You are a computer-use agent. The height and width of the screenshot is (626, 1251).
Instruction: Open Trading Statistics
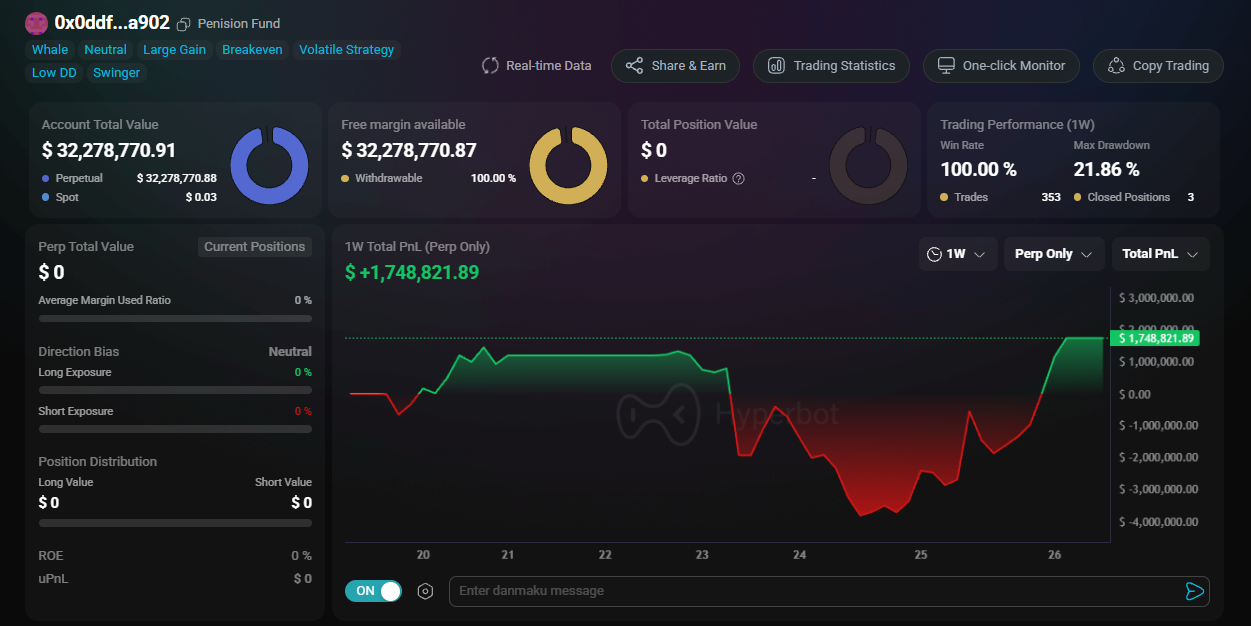pos(831,66)
